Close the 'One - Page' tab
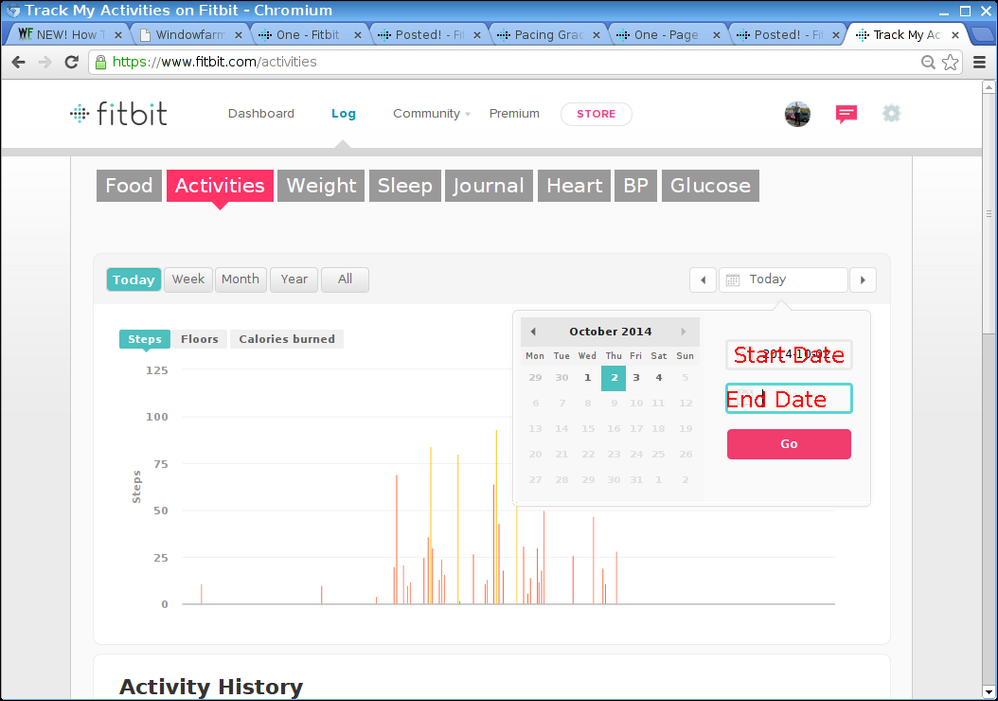998x701 pixels. 716,35
